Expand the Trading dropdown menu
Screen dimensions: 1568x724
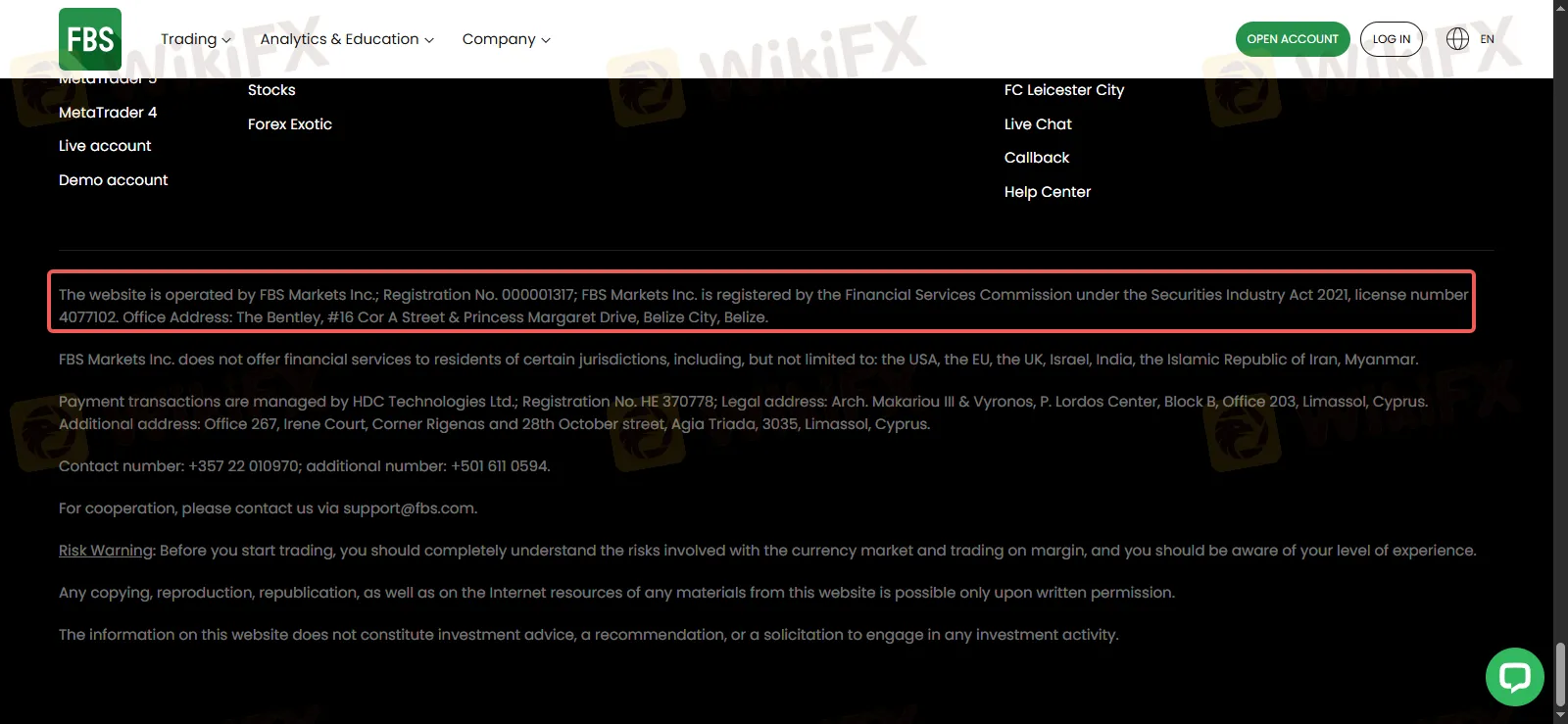(x=196, y=39)
